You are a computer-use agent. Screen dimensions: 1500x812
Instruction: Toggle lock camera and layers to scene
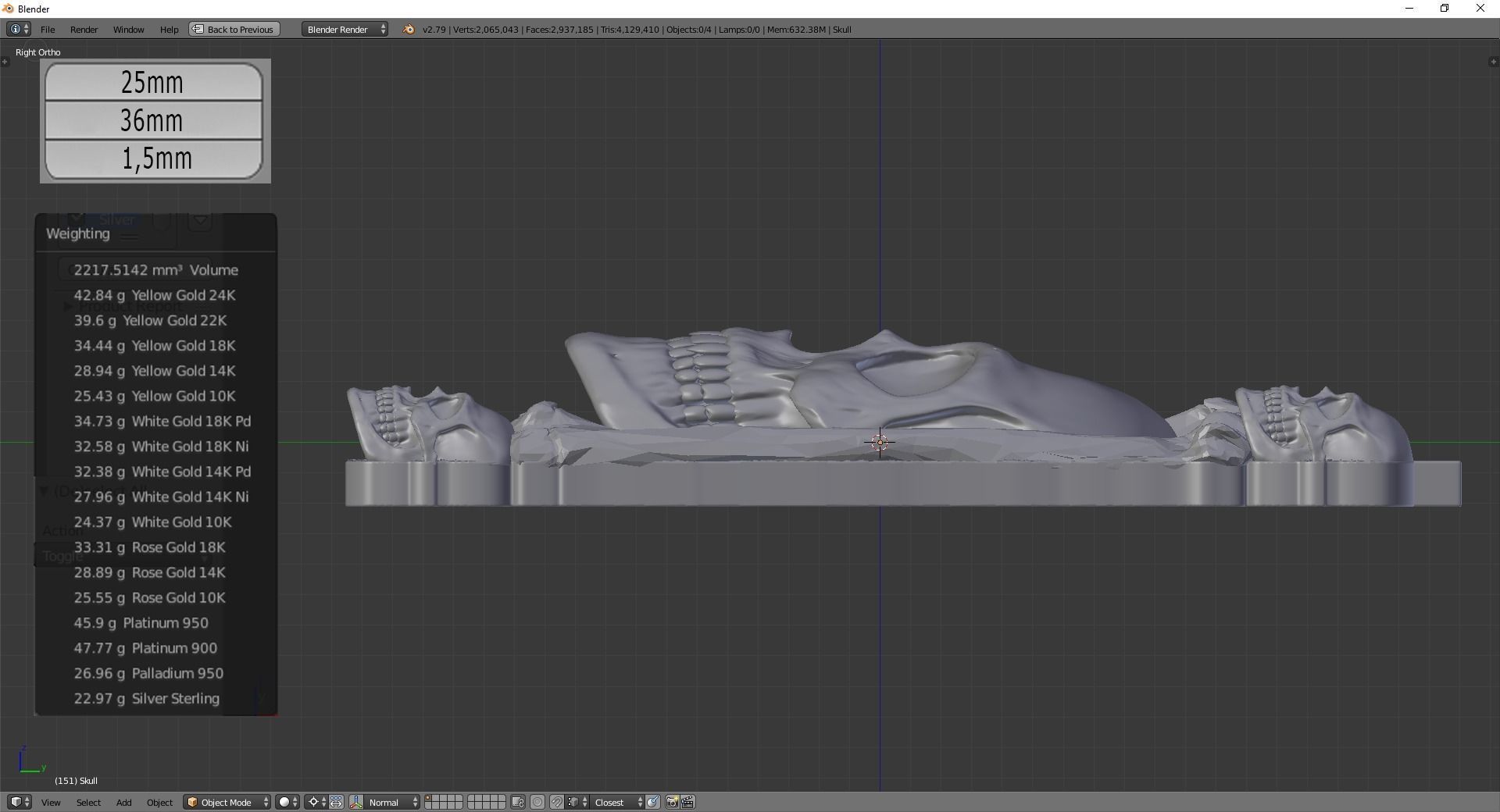coord(518,802)
